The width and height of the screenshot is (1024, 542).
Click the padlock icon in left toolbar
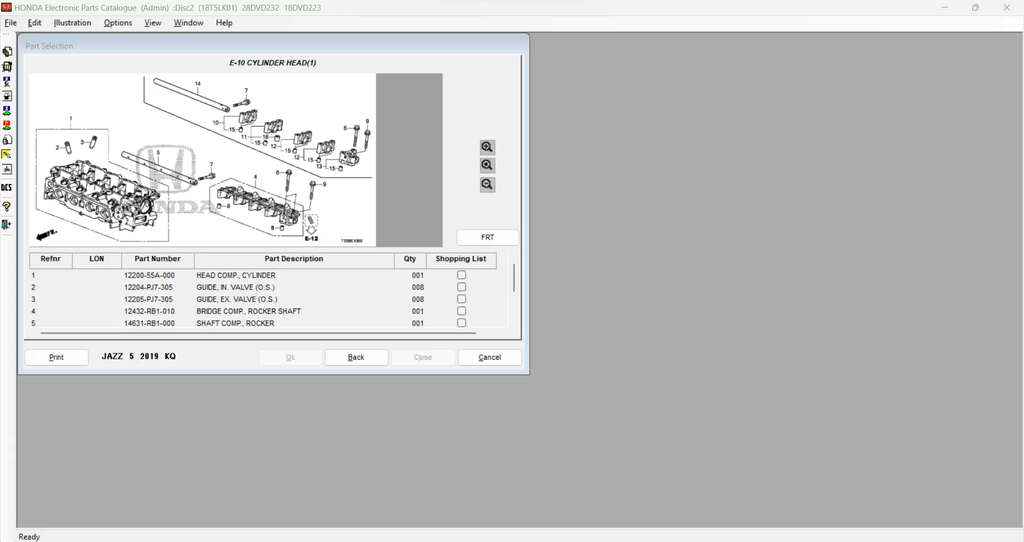coord(7,141)
